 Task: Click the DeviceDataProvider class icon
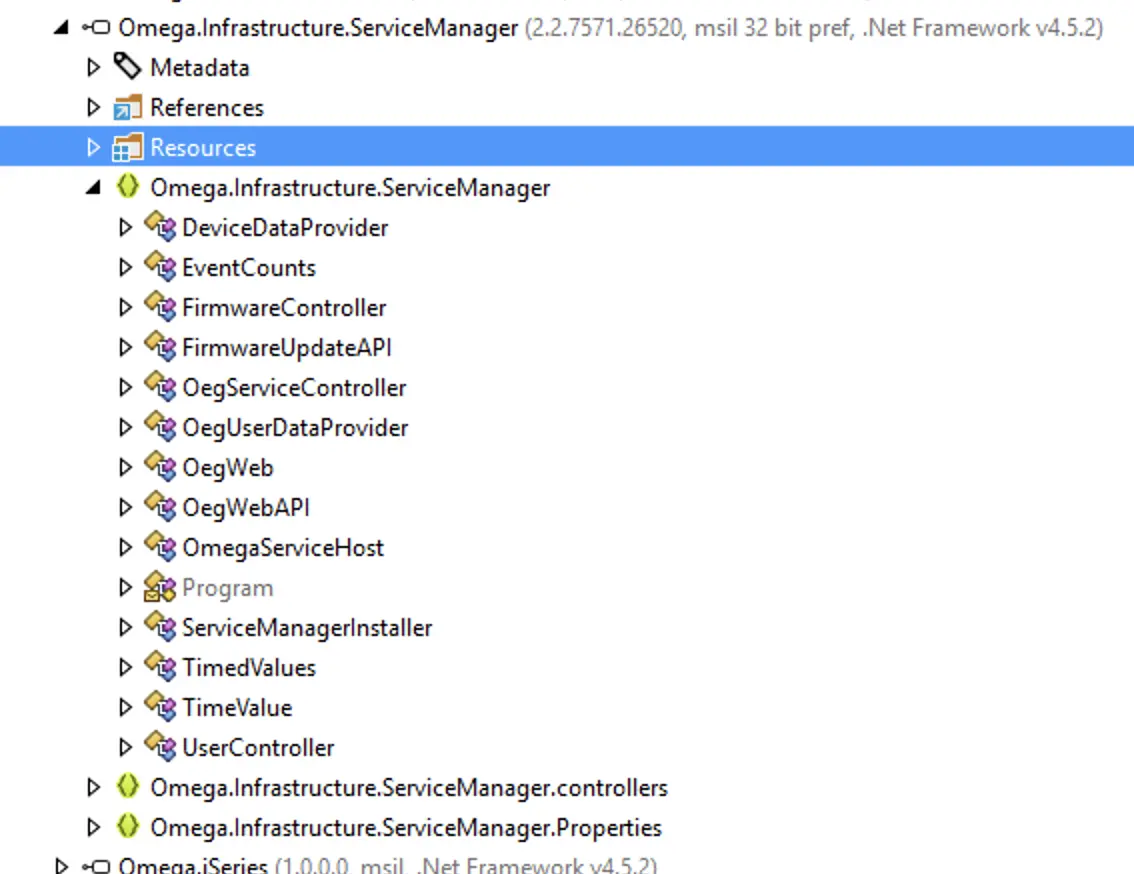tap(159, 227)
